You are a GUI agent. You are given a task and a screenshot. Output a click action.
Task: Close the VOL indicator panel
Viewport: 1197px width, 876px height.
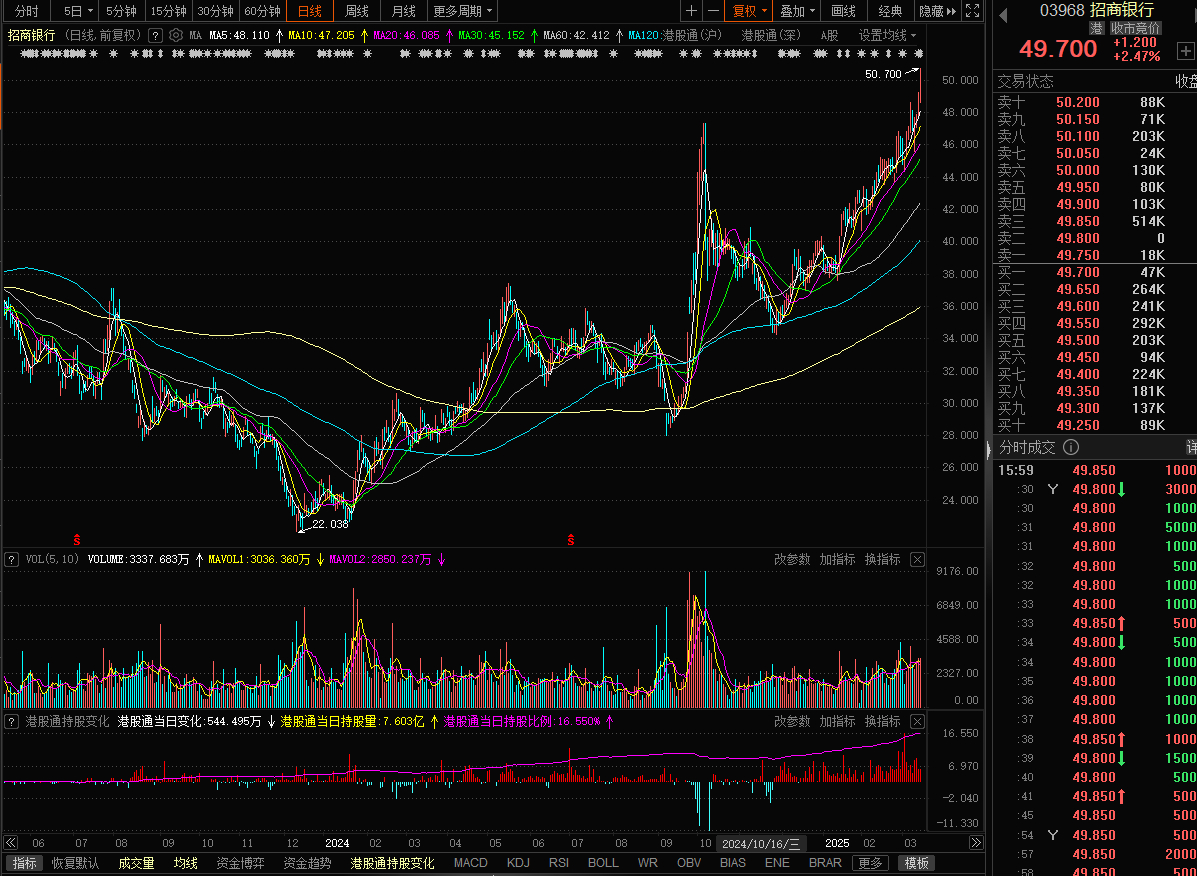917,559
